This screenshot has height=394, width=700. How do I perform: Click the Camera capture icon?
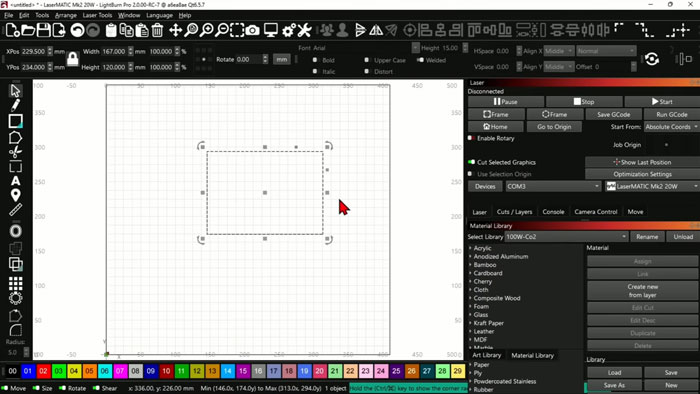pyautogui.click(x=253, y=30)
